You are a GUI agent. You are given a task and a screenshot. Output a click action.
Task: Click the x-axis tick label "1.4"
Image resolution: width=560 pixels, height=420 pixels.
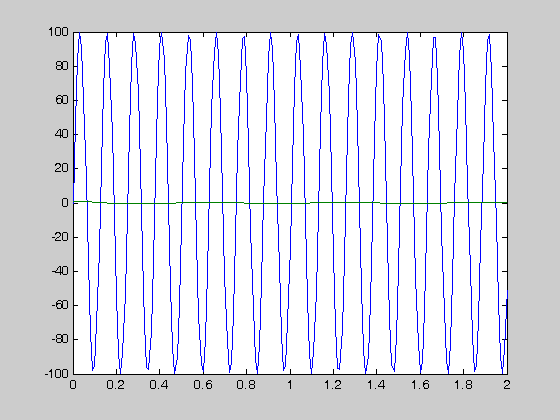(376, 385)
